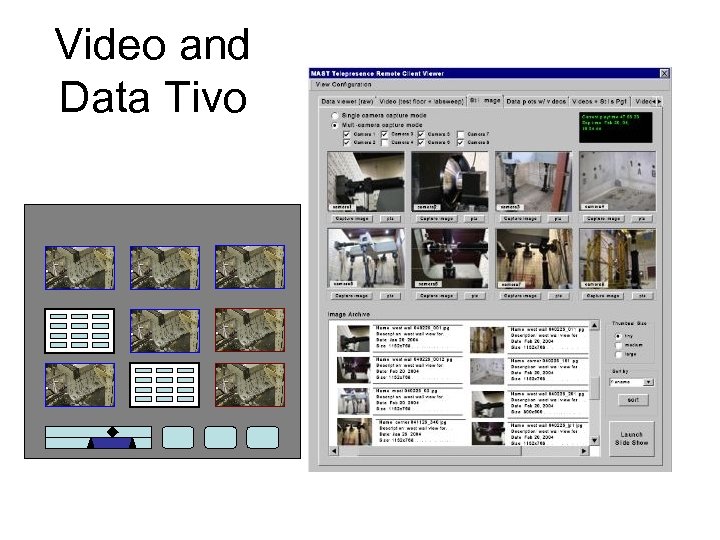
Task: Toggle the Camera 3 checkbox
Action: pos(384,134)
